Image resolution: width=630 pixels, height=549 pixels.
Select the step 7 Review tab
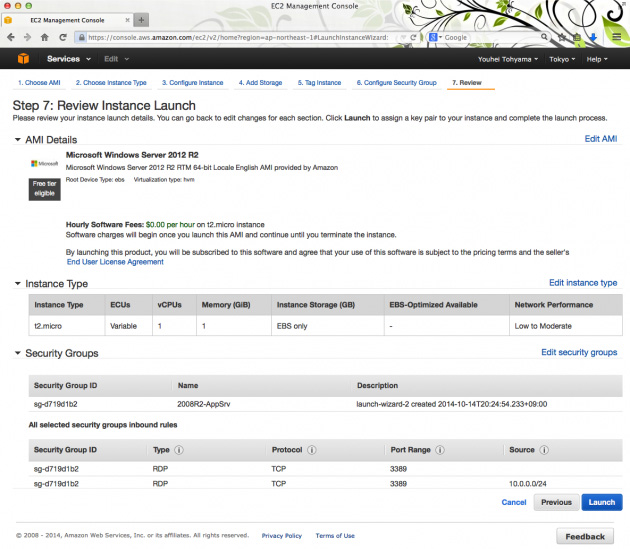tap(467, 83)
